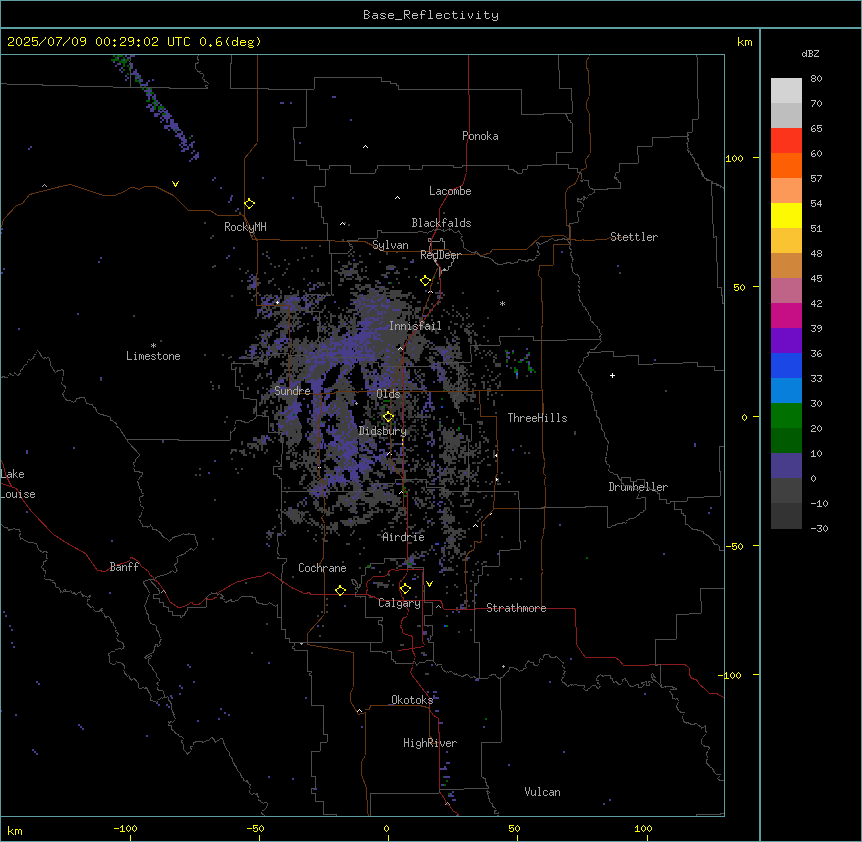Click the radar echo streak in northwest corner
Image resolution: width=862 pixels, height=842 pixels.
click(x=156, y=106)
